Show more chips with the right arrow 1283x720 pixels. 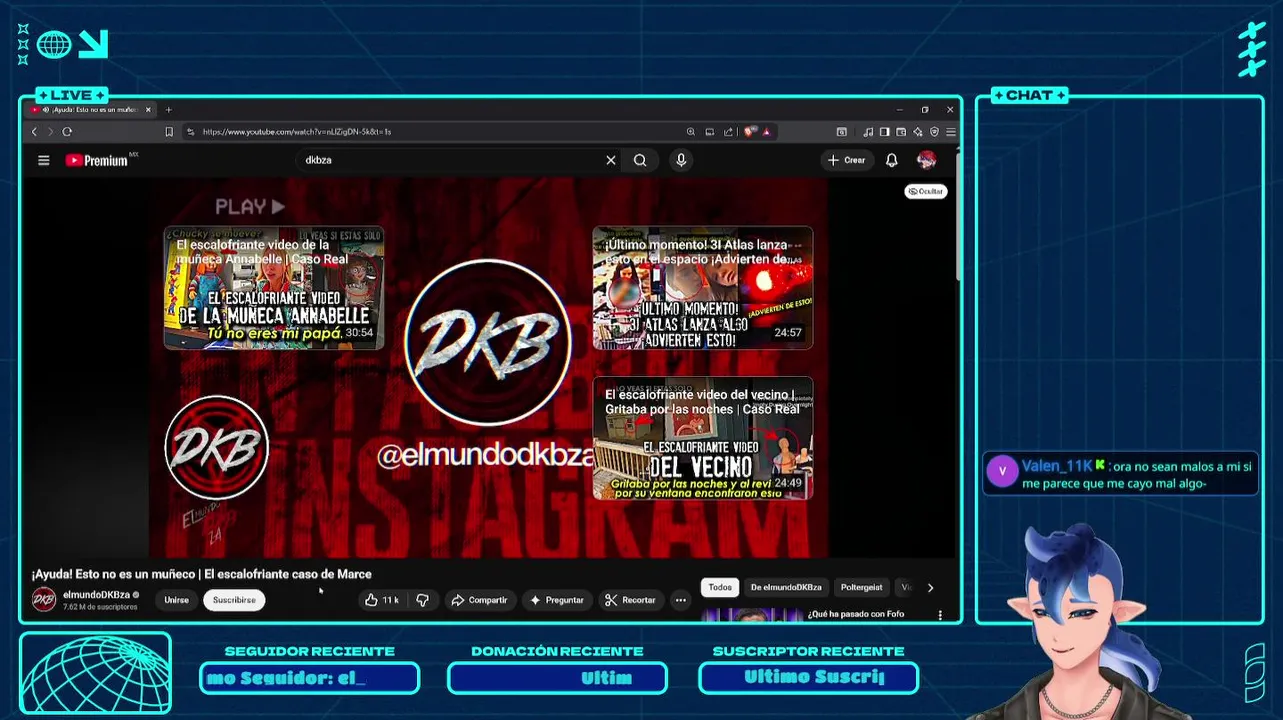930,588
